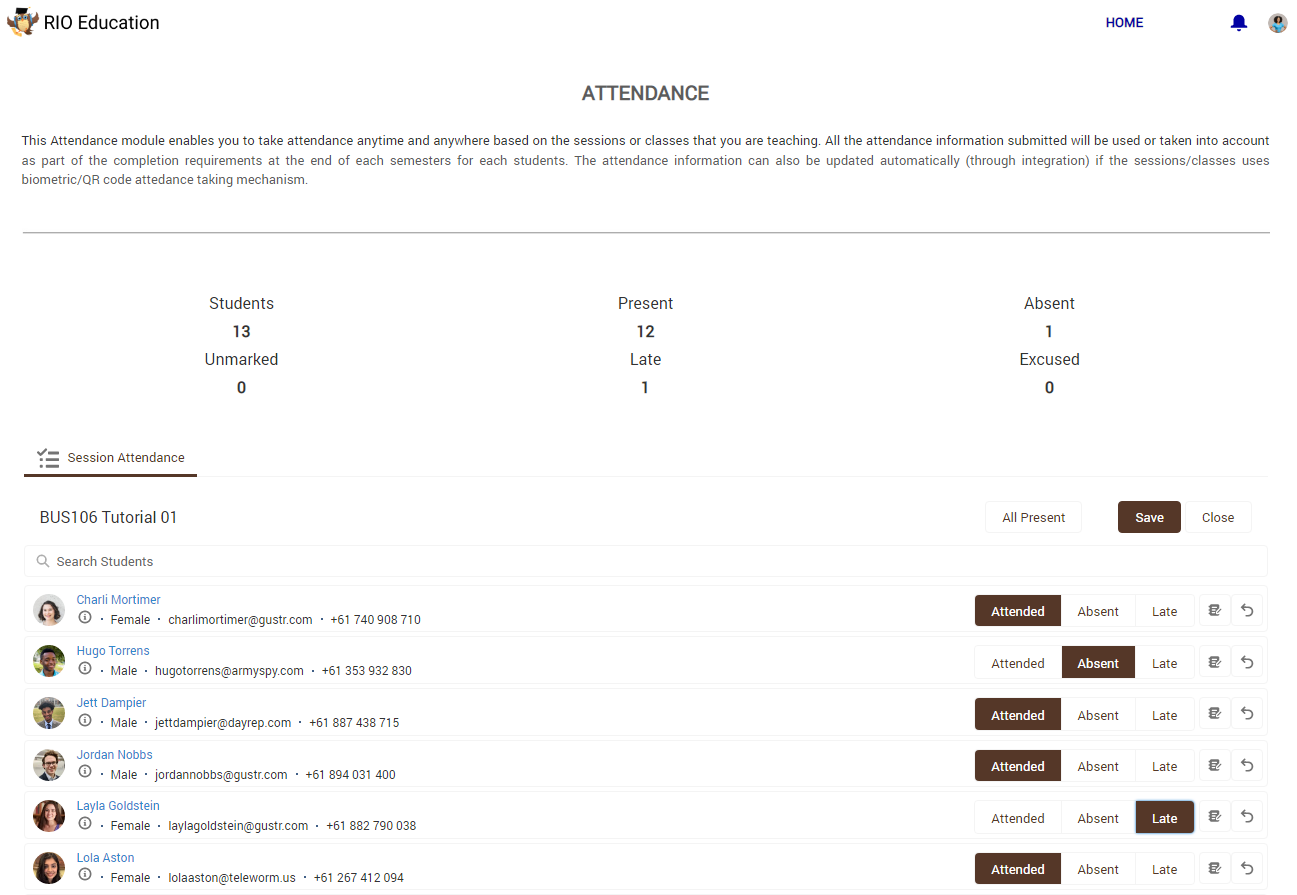Switch Layla Goldstein to Attended
Image resolution: width=1297 pixels, height=895 pixels.
1017,818
